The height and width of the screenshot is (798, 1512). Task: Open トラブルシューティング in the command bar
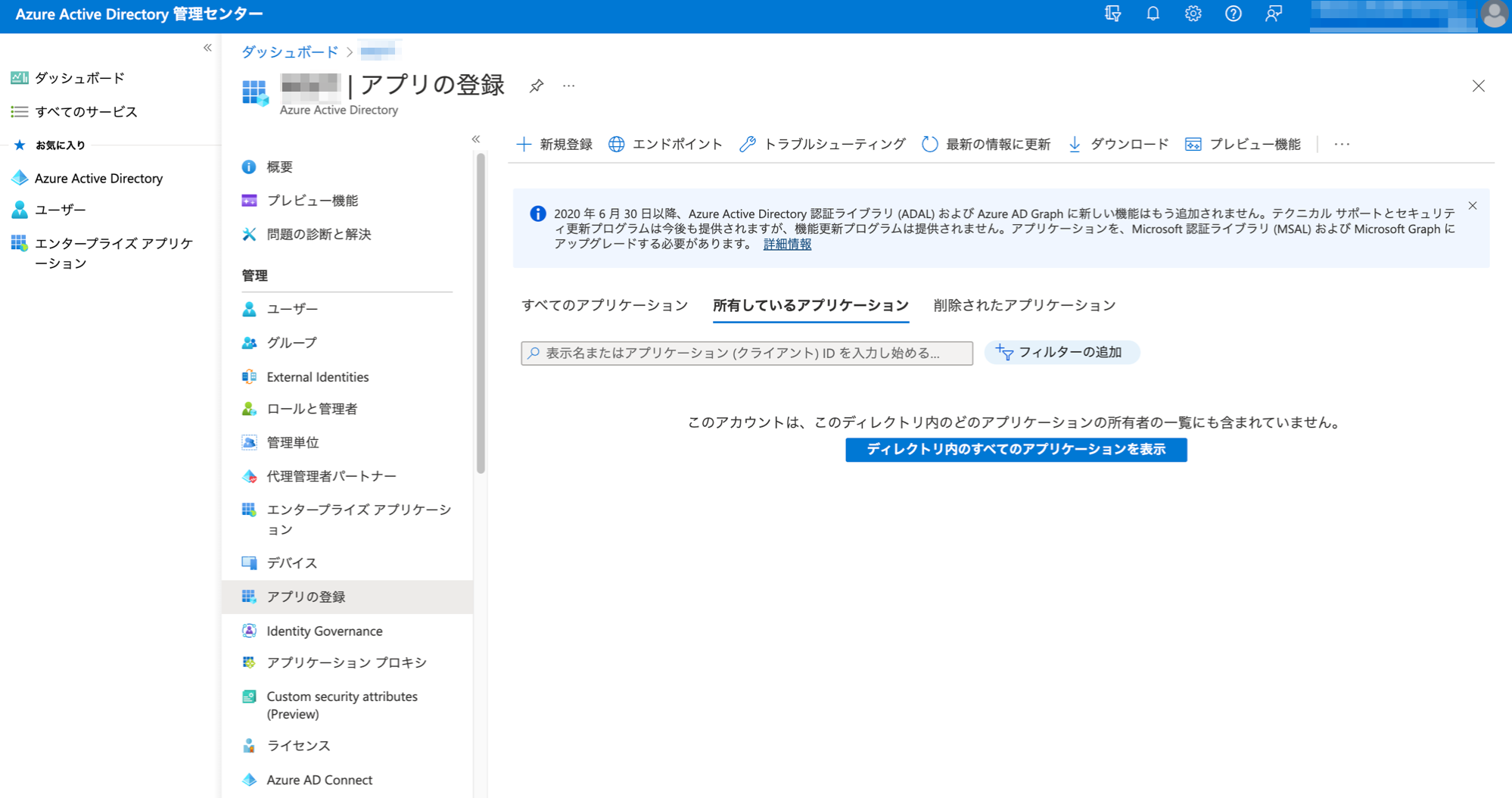tap(823, 144)
